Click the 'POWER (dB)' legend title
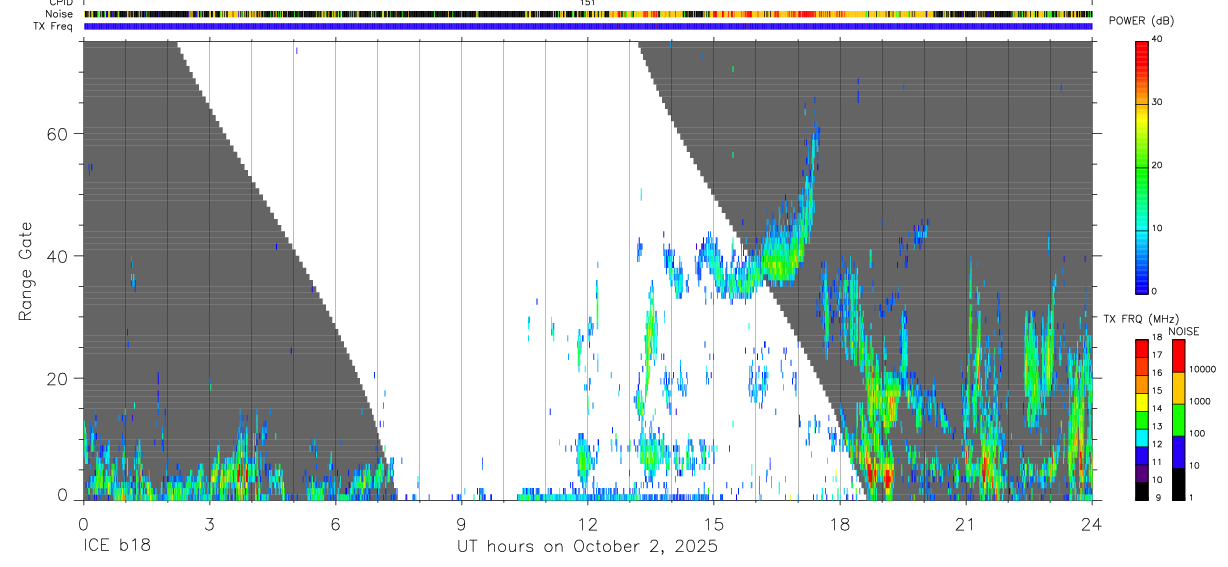The image size is (1228, 567). click(x=1141, y=21)
